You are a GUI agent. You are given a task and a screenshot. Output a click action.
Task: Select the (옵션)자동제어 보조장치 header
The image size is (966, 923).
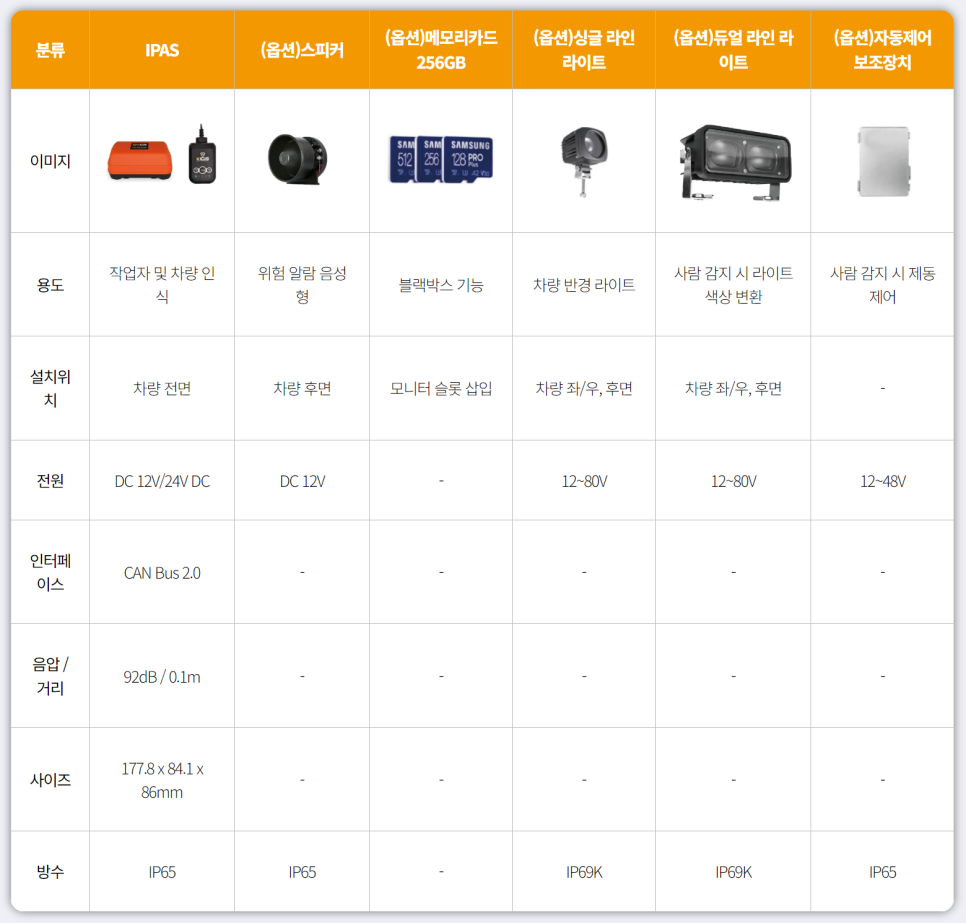point(882,50)
